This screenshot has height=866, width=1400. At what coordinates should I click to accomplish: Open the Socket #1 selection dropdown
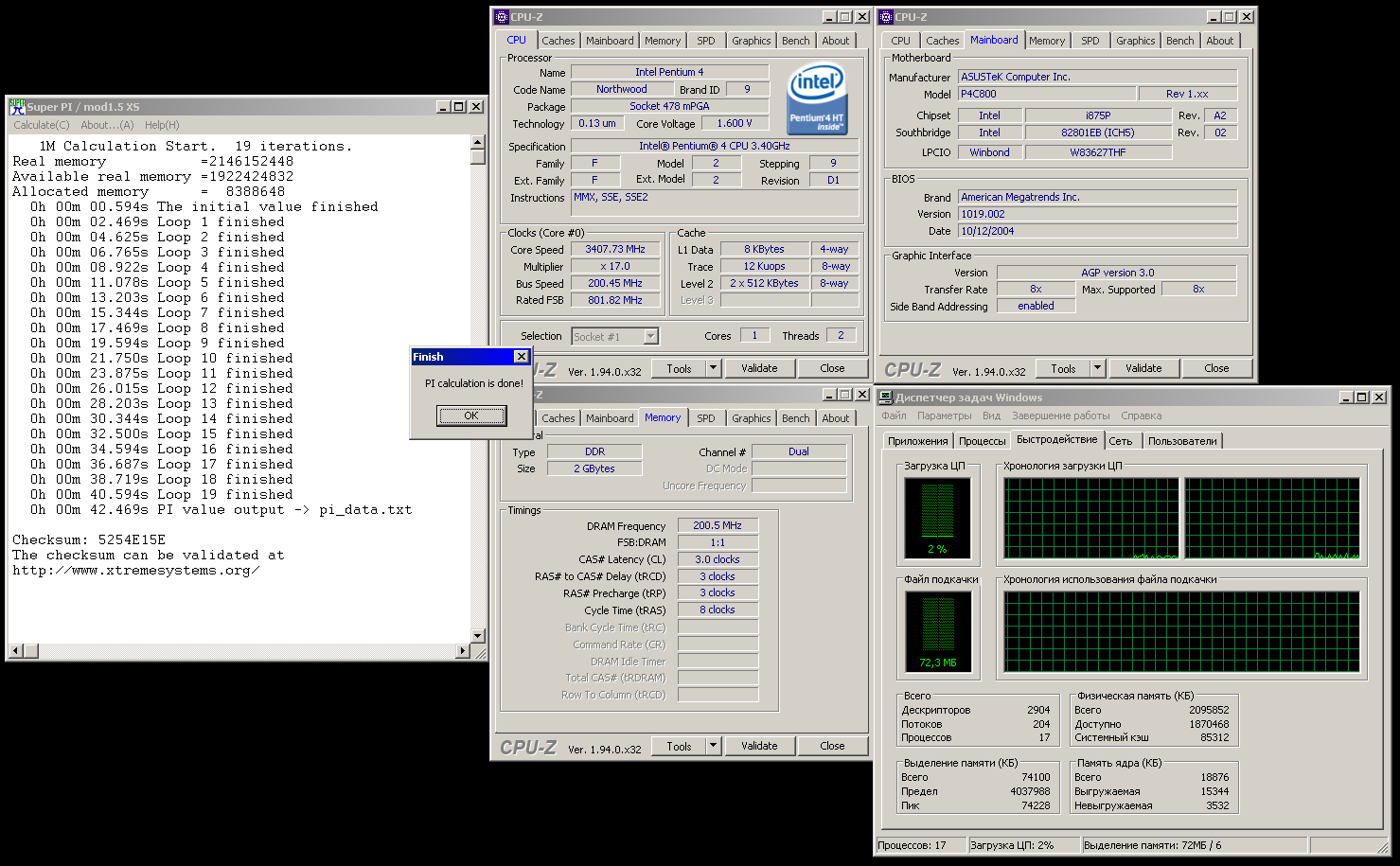pyautogui.click(x=650, y=336)
